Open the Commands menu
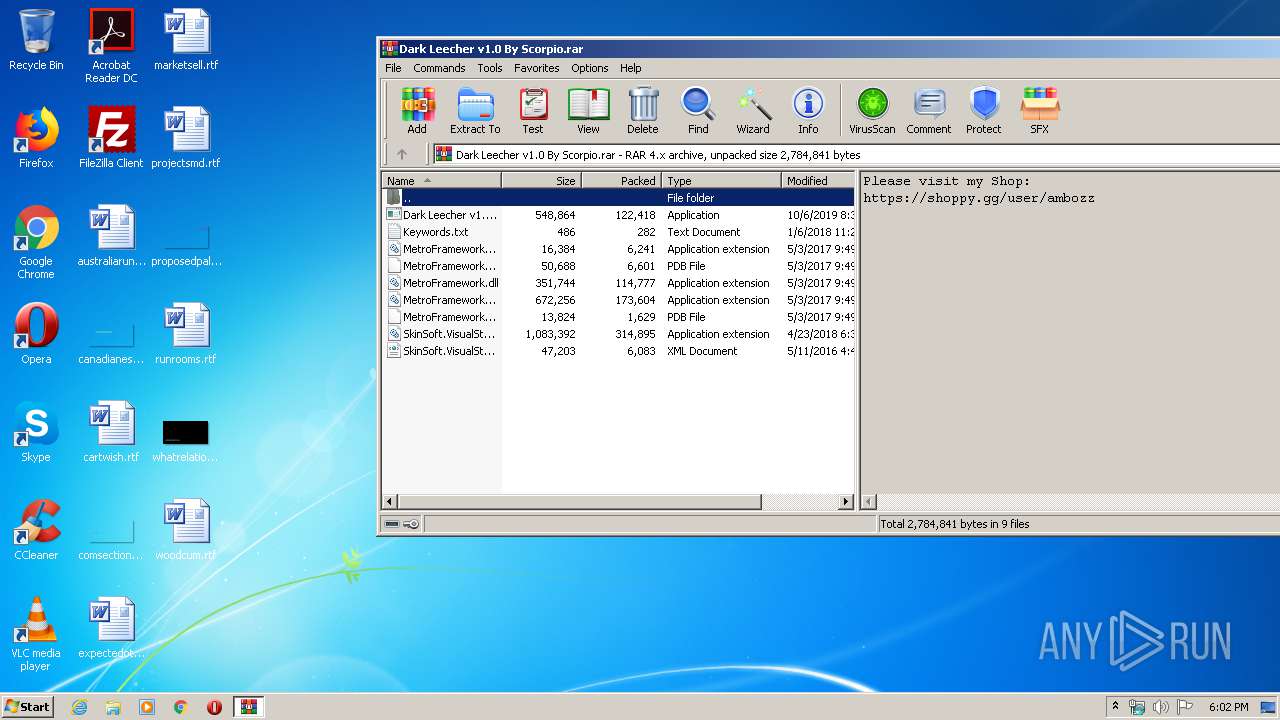Image resolution: width=1280 pixels, height=720 pixels. tap(439, 68)
